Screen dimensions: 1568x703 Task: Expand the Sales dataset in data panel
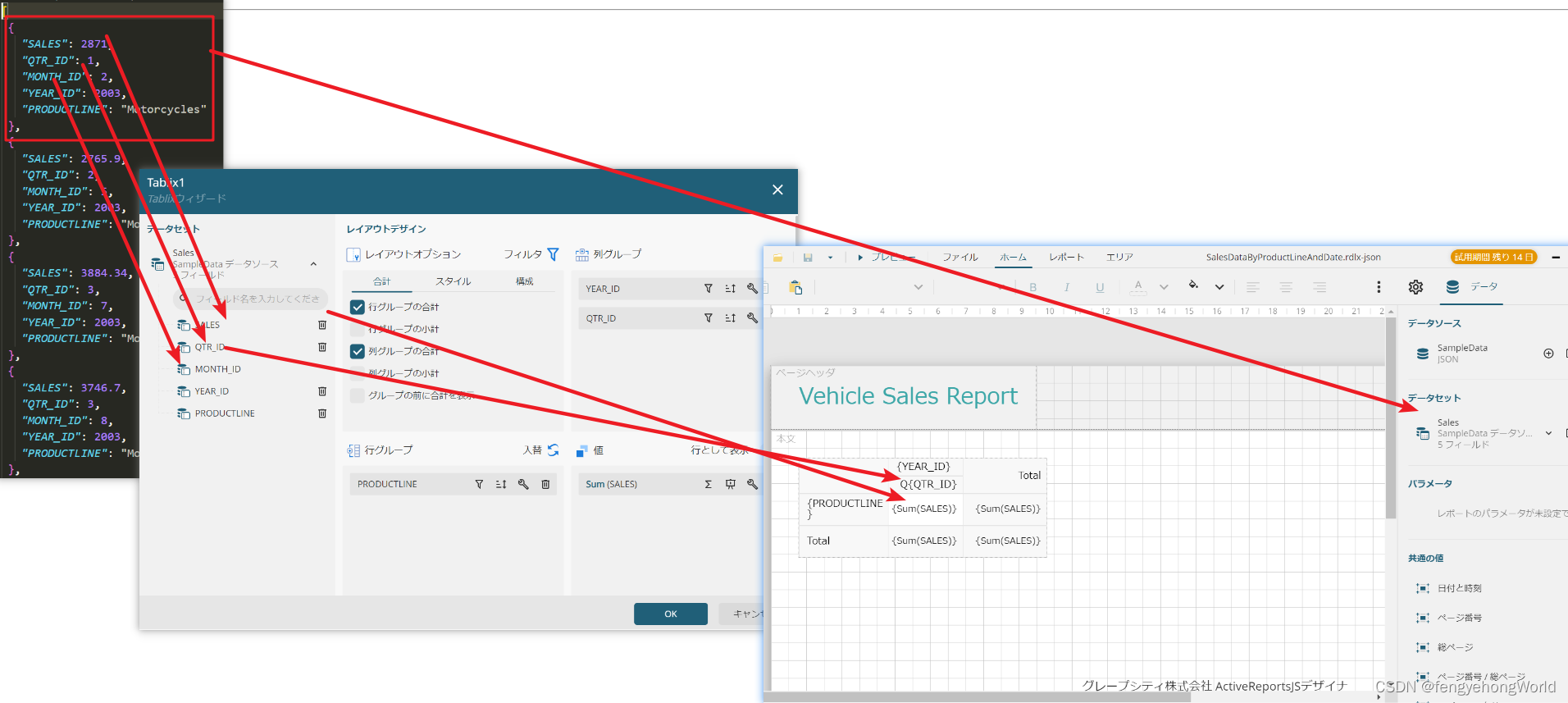(x=1548, y=433)
